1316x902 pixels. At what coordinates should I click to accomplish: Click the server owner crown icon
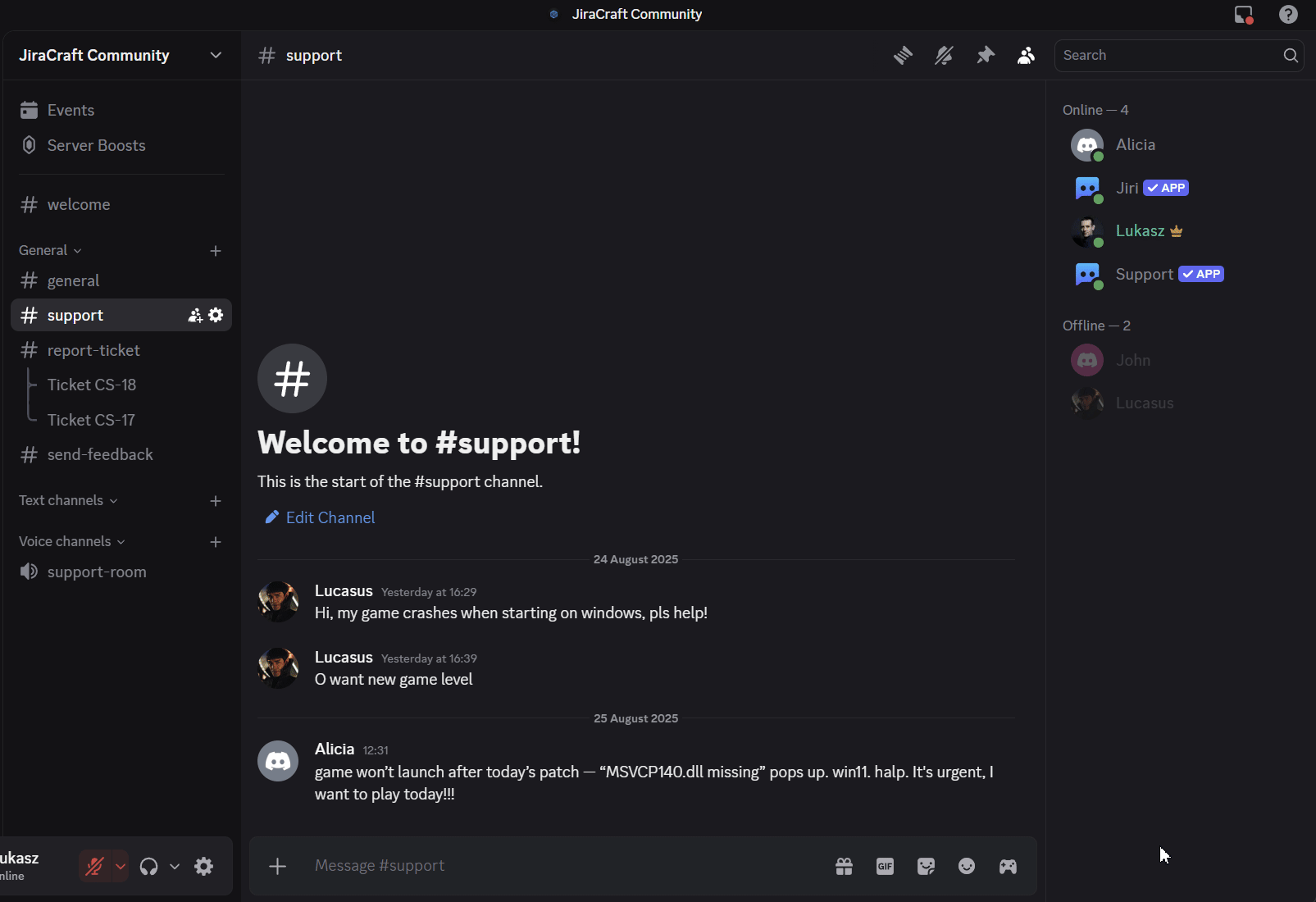click(1177, 231)
